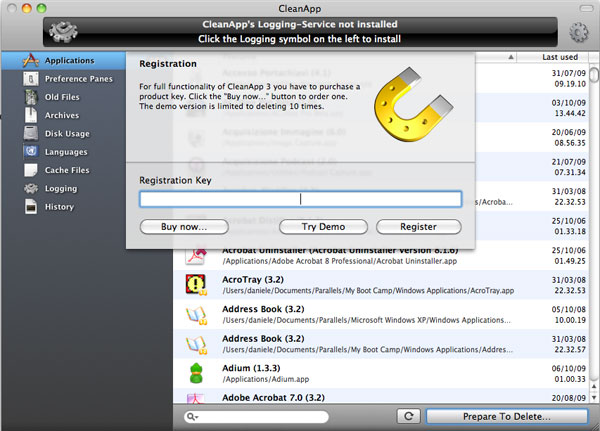Screen dimensions: 600x431
Task: Switch to Old Files section
Action: (62, 97)
